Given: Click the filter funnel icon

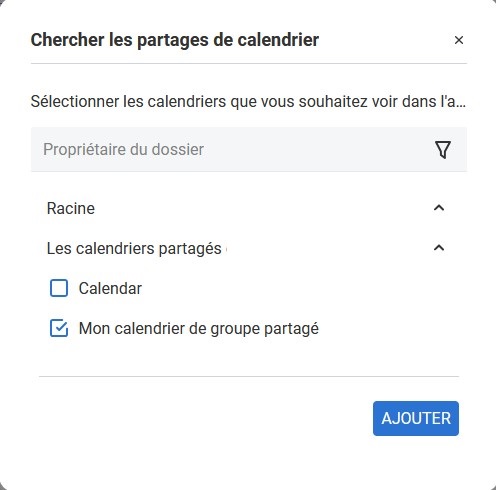Looking at the screenshot, I should click(443, 149).
